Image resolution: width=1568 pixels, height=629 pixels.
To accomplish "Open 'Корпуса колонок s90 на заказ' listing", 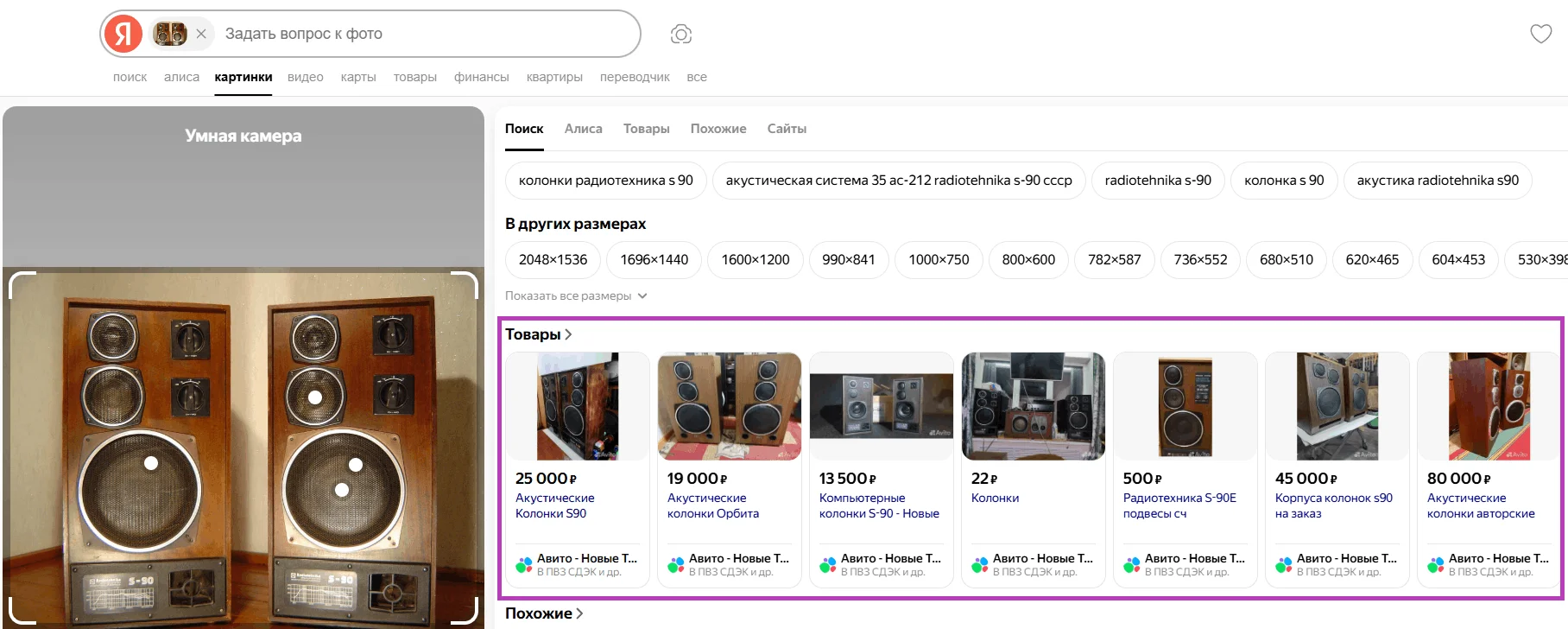I will (1333, 505).
